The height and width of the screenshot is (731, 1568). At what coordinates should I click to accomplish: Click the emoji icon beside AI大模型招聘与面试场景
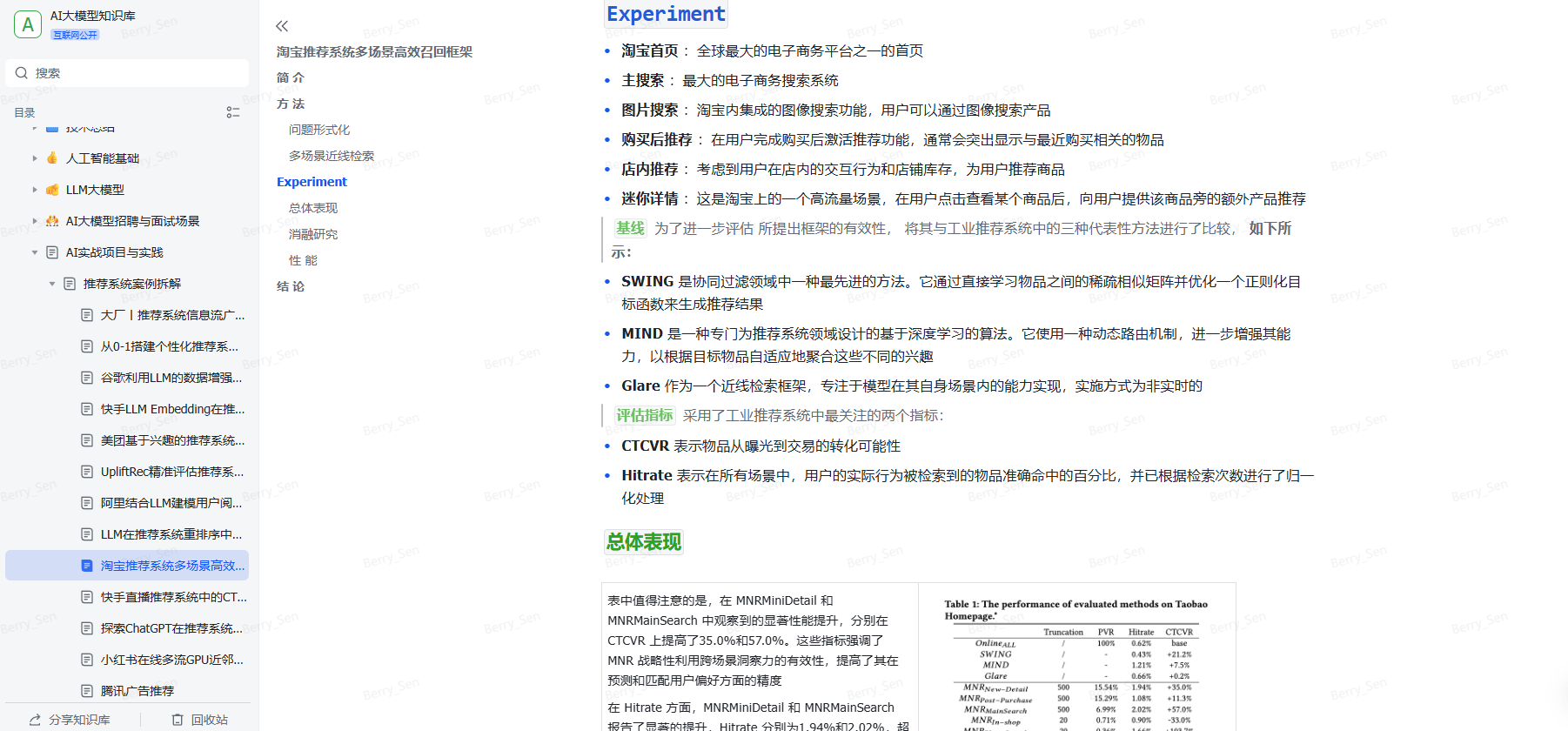(52, 221)
